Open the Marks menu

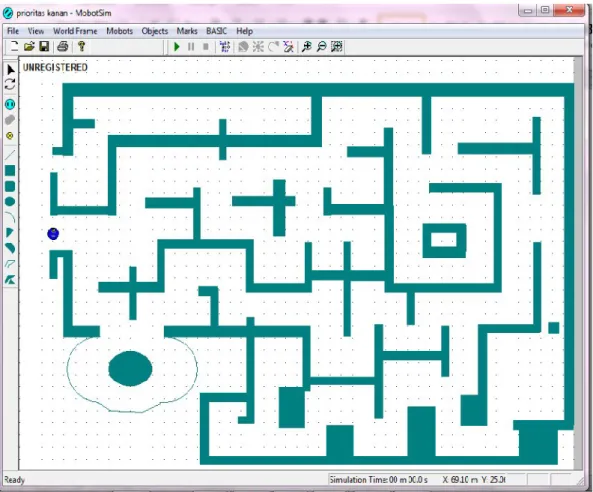[187, 31]
